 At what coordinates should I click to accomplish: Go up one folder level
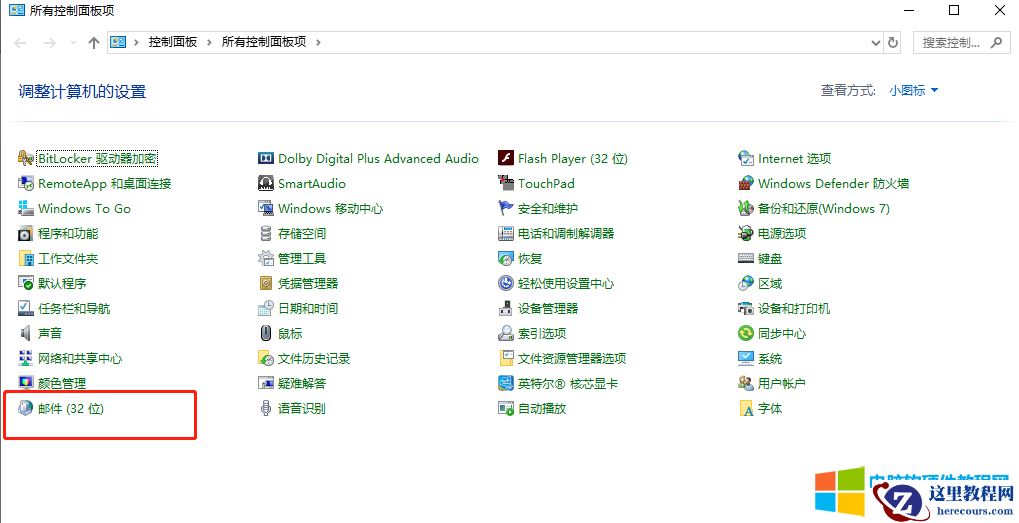coord(94,42)
